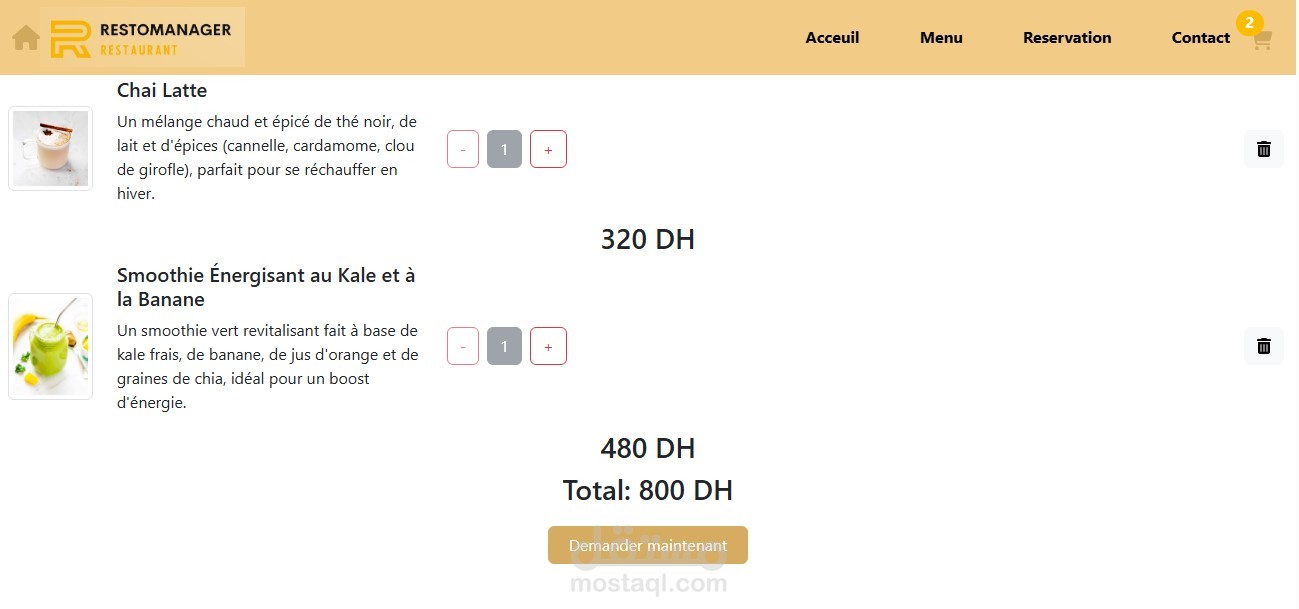Navigate to Reservation page
Screen dimensions: 1299x609
(x=1067, y=38)
